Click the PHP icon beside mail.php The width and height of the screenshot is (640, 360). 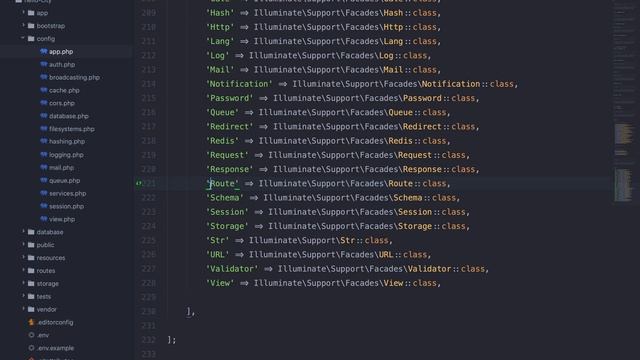pos(44,167)
